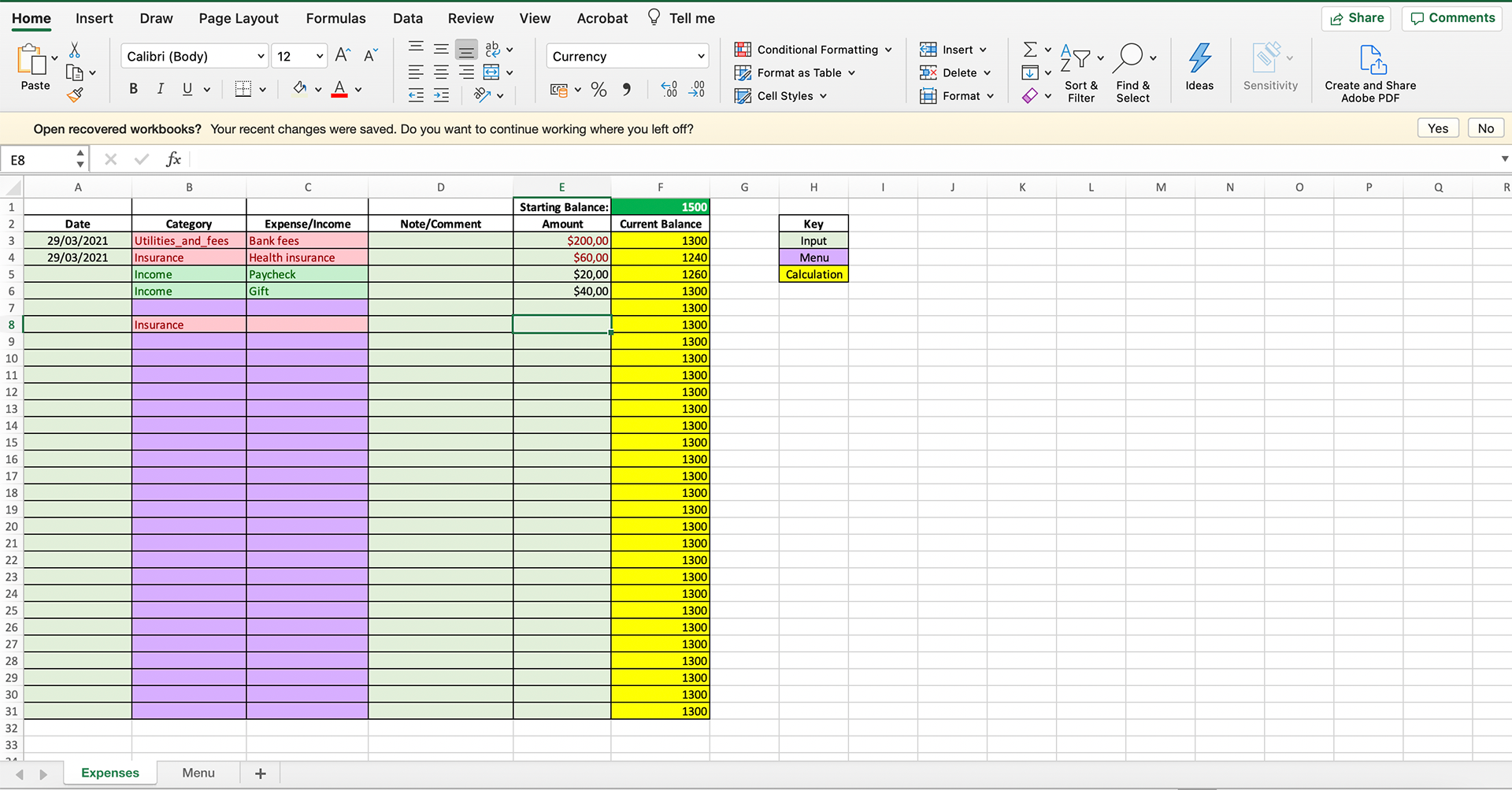The width and height of the screenshot is (1512, 790).
Task: Open the Menu sheet tab
Action: (x=198, y=773)
